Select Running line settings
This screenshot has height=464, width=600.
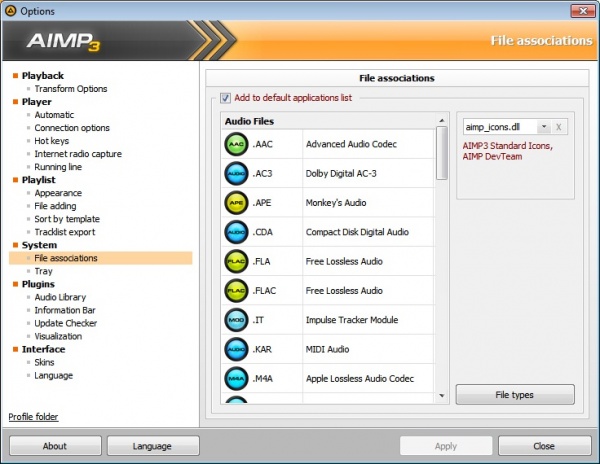click(58, 167)
